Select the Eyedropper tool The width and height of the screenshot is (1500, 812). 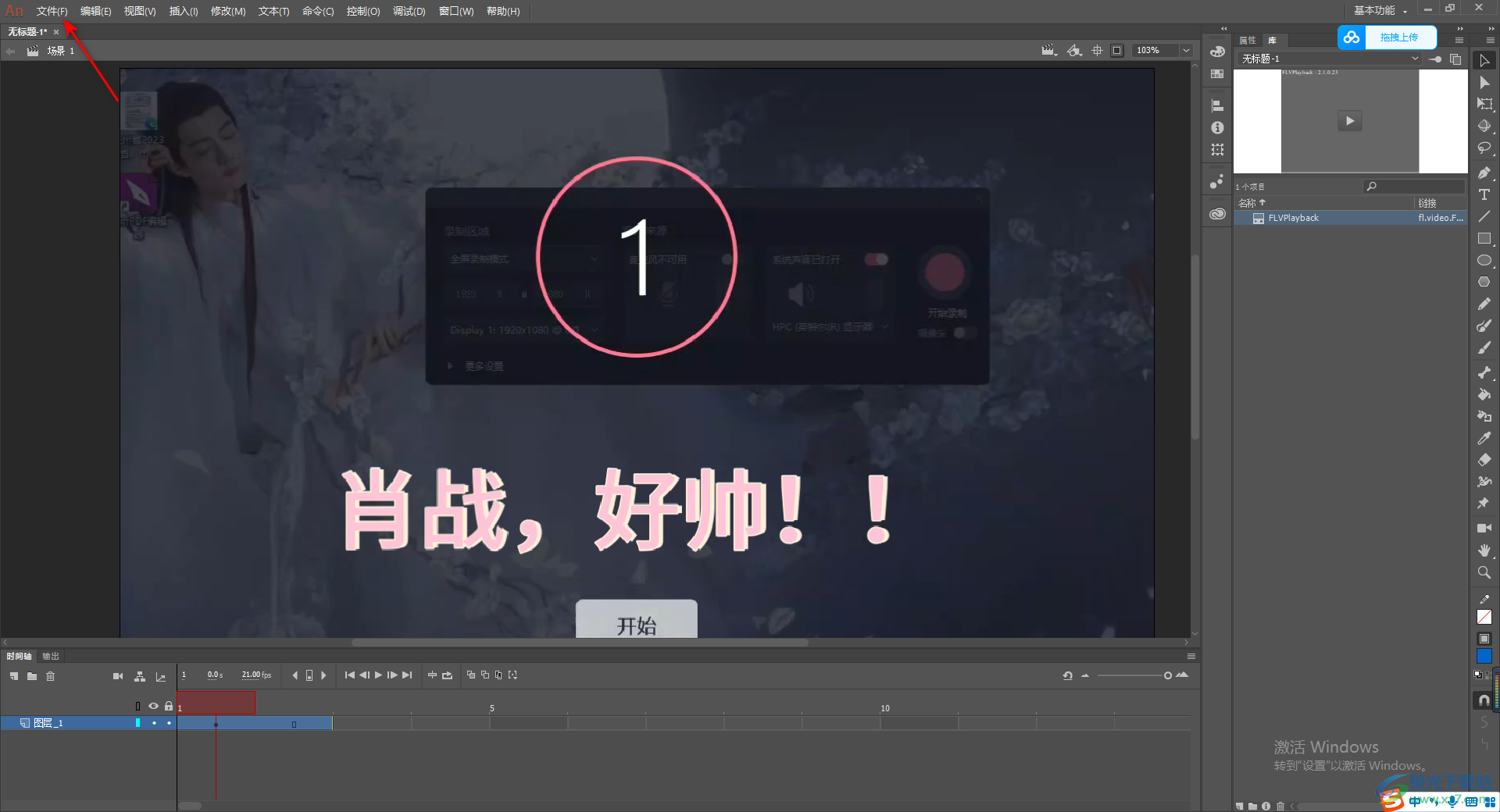click(1484, 438)
